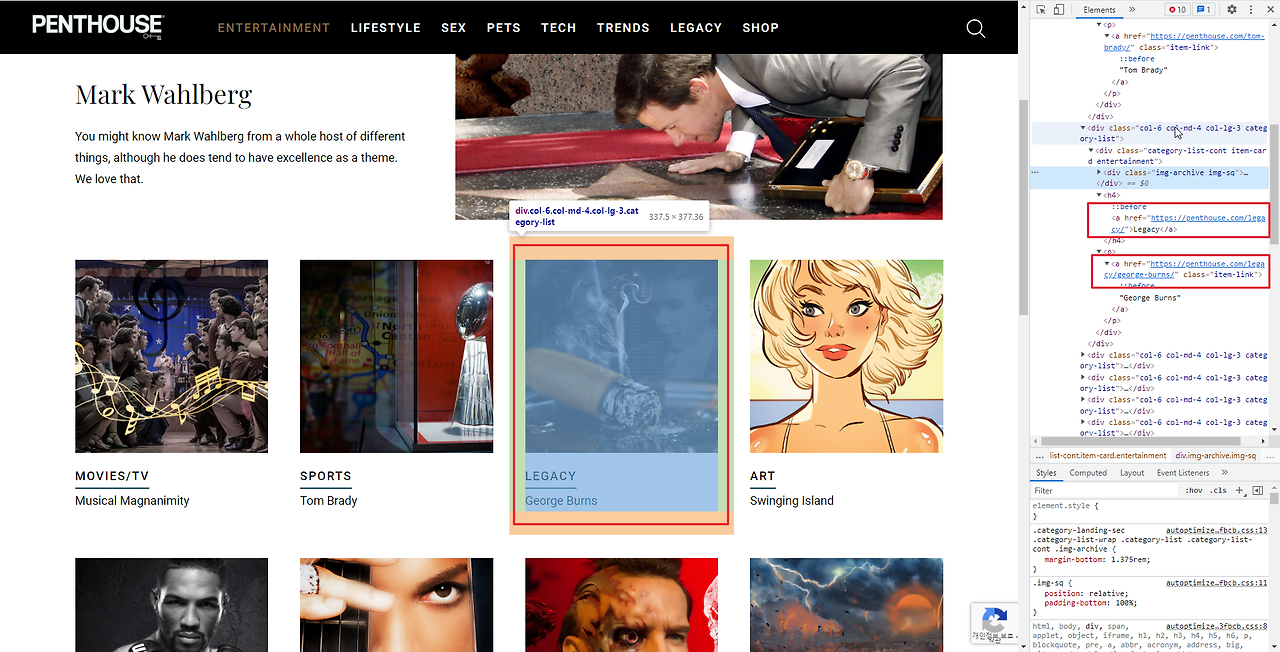Image resolution: width=1280 pixels, height=652 pixels.
Task: Open the TRENDS nav item
Action: pyautogui.click(x=623, y=28)
